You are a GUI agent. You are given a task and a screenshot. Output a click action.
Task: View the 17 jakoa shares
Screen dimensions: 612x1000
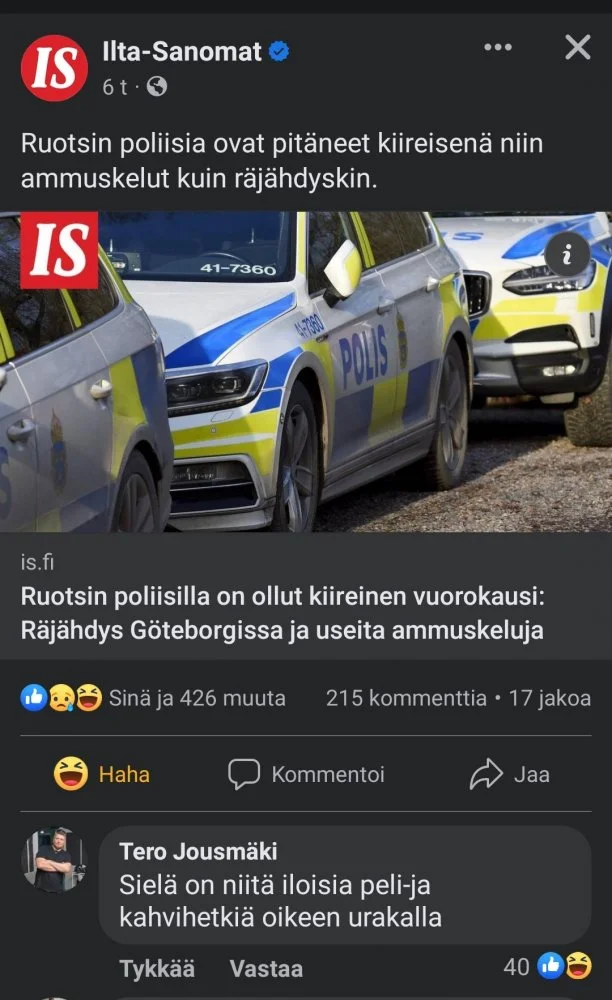point(550,698)
